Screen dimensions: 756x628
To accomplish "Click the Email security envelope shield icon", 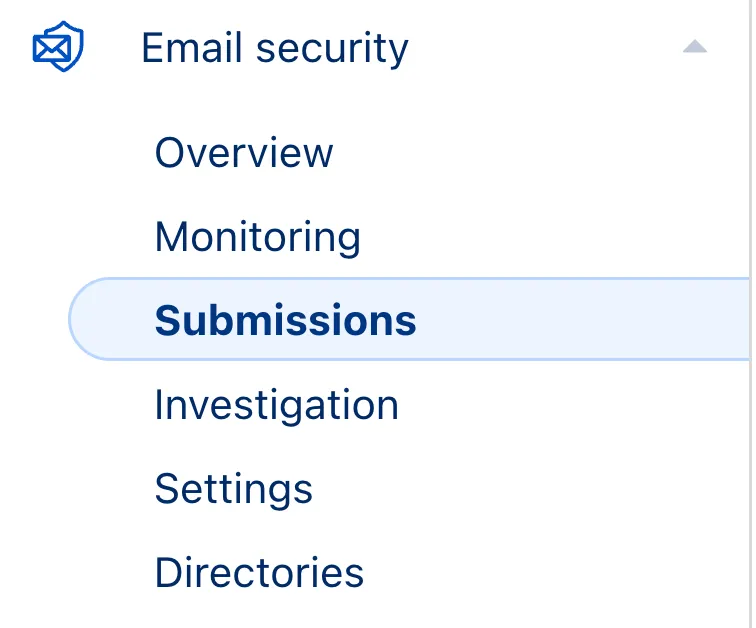I will (x=57, y=47).
